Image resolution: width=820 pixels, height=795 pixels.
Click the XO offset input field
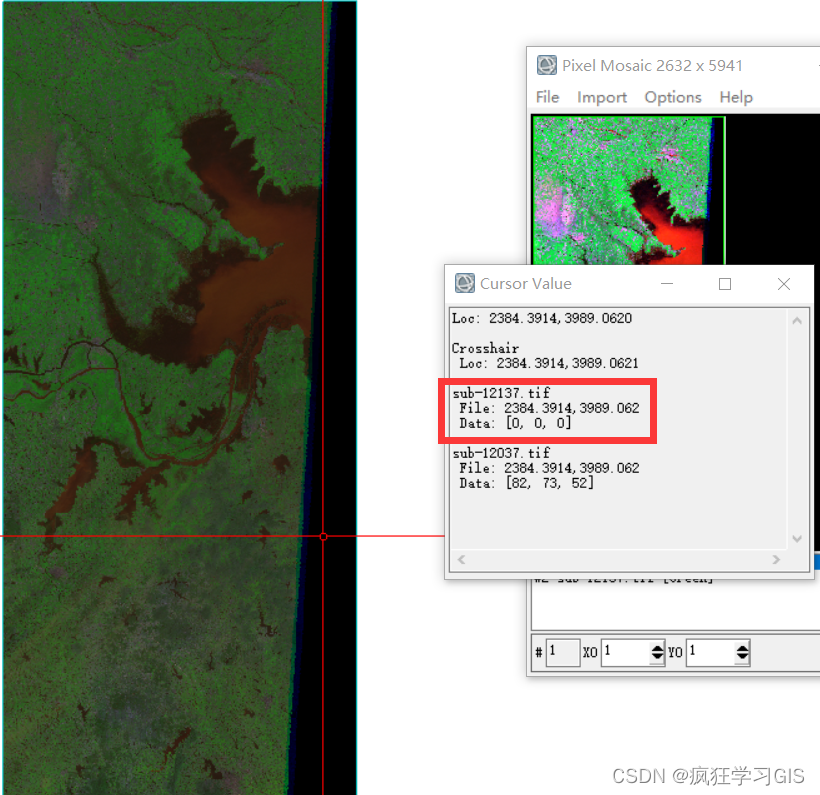pyautogui.click(x=625, y=652)
